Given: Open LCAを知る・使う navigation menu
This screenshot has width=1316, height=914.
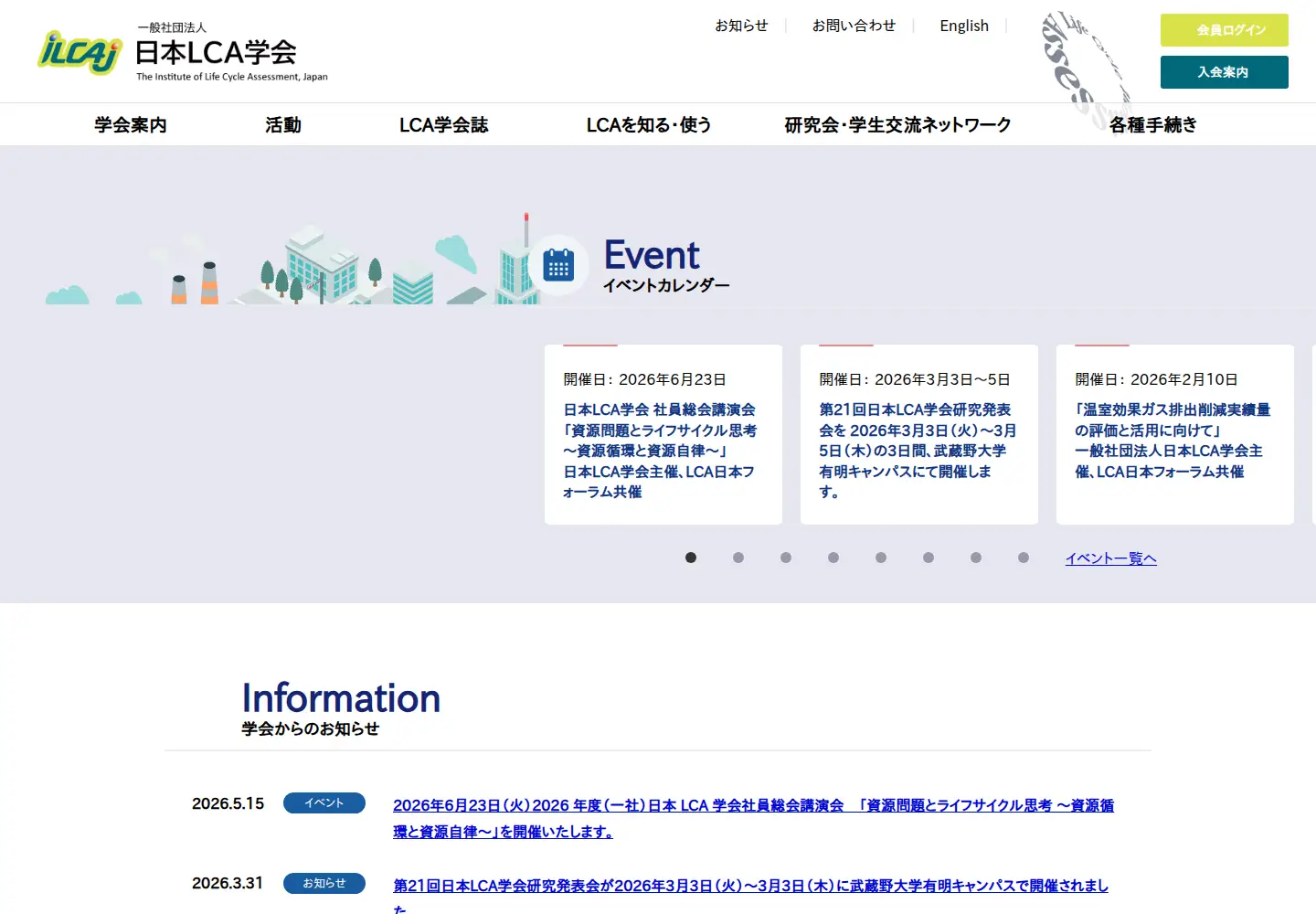Looking at the screenshot, I should point(649,125).
